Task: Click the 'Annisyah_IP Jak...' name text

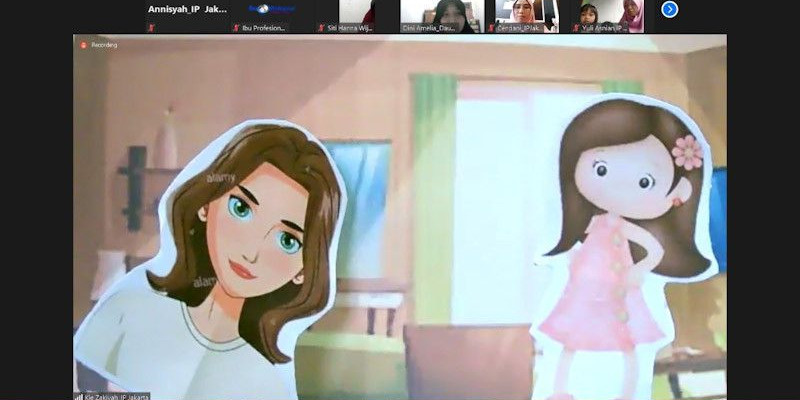Action: pos(187,9)
